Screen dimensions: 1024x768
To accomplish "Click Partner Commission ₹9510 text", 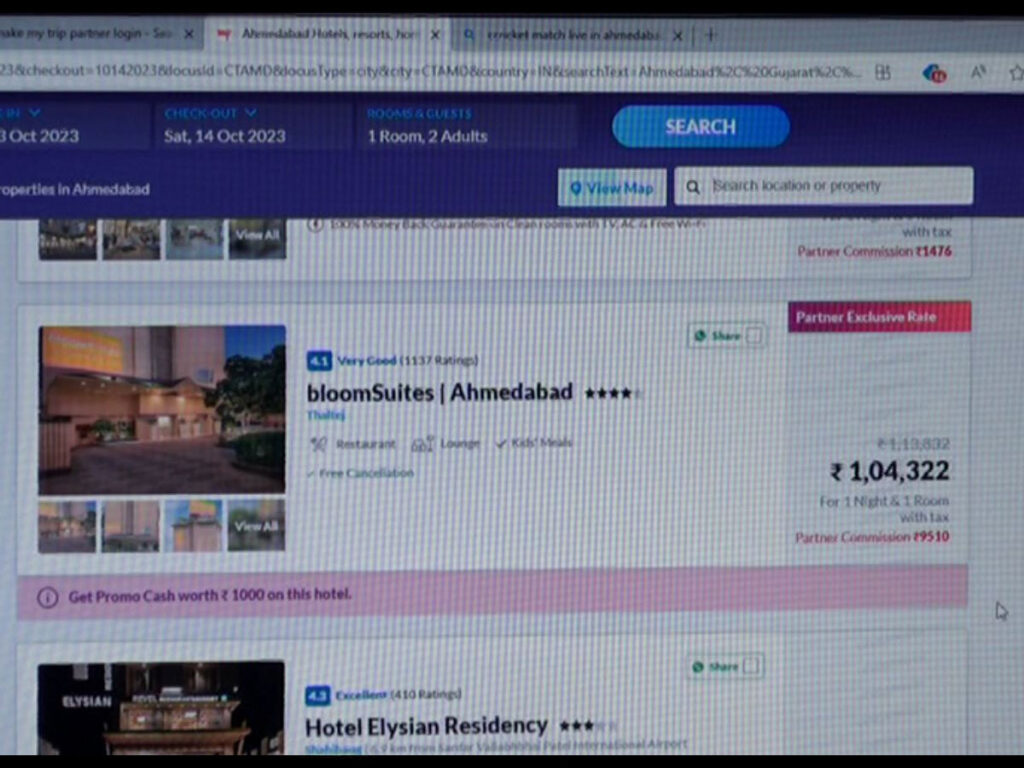I will (x=872, y=537).
